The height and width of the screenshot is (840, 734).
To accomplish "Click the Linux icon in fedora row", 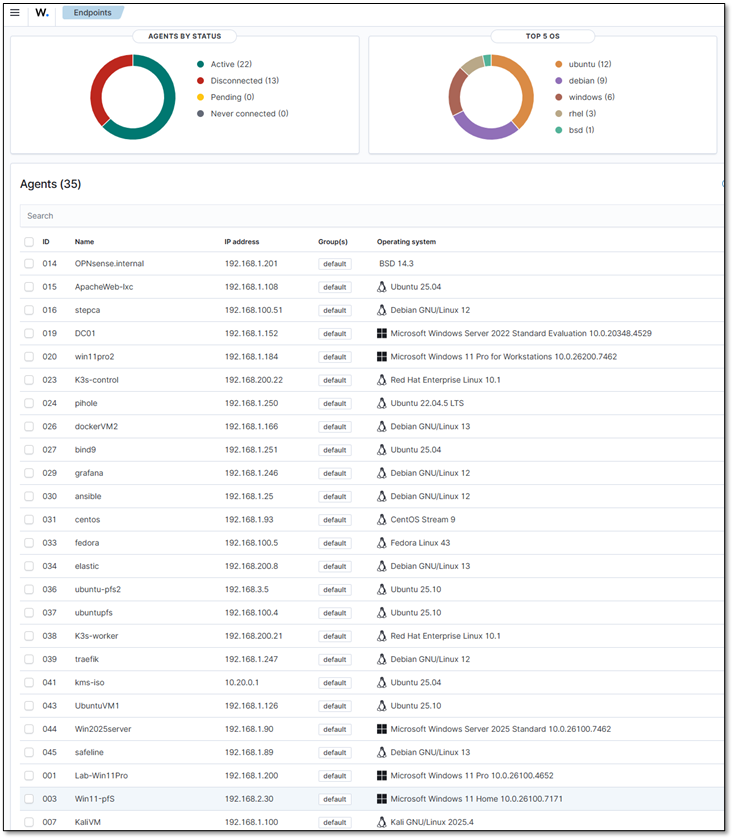I will (x=381, y=543).
